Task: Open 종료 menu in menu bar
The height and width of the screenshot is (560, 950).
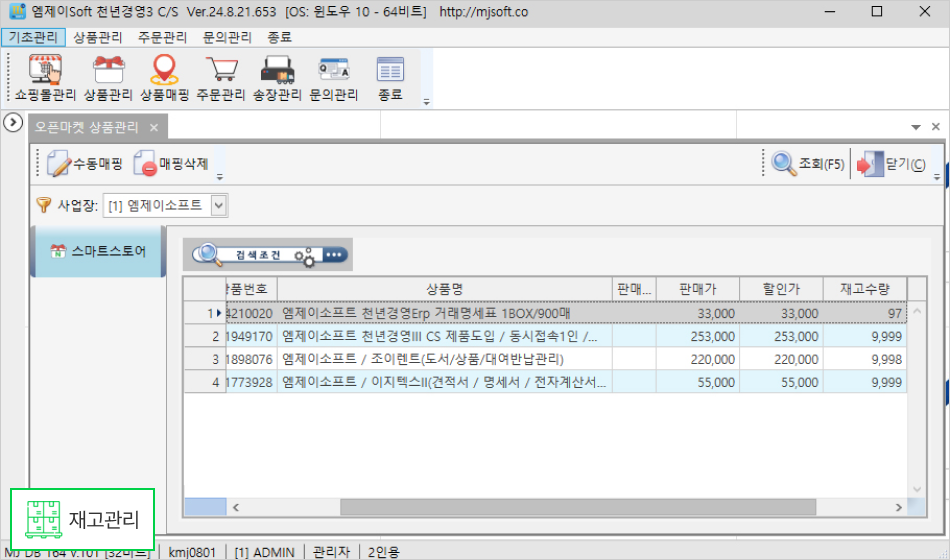Action: pyautogui.click(x=279, y=37)
